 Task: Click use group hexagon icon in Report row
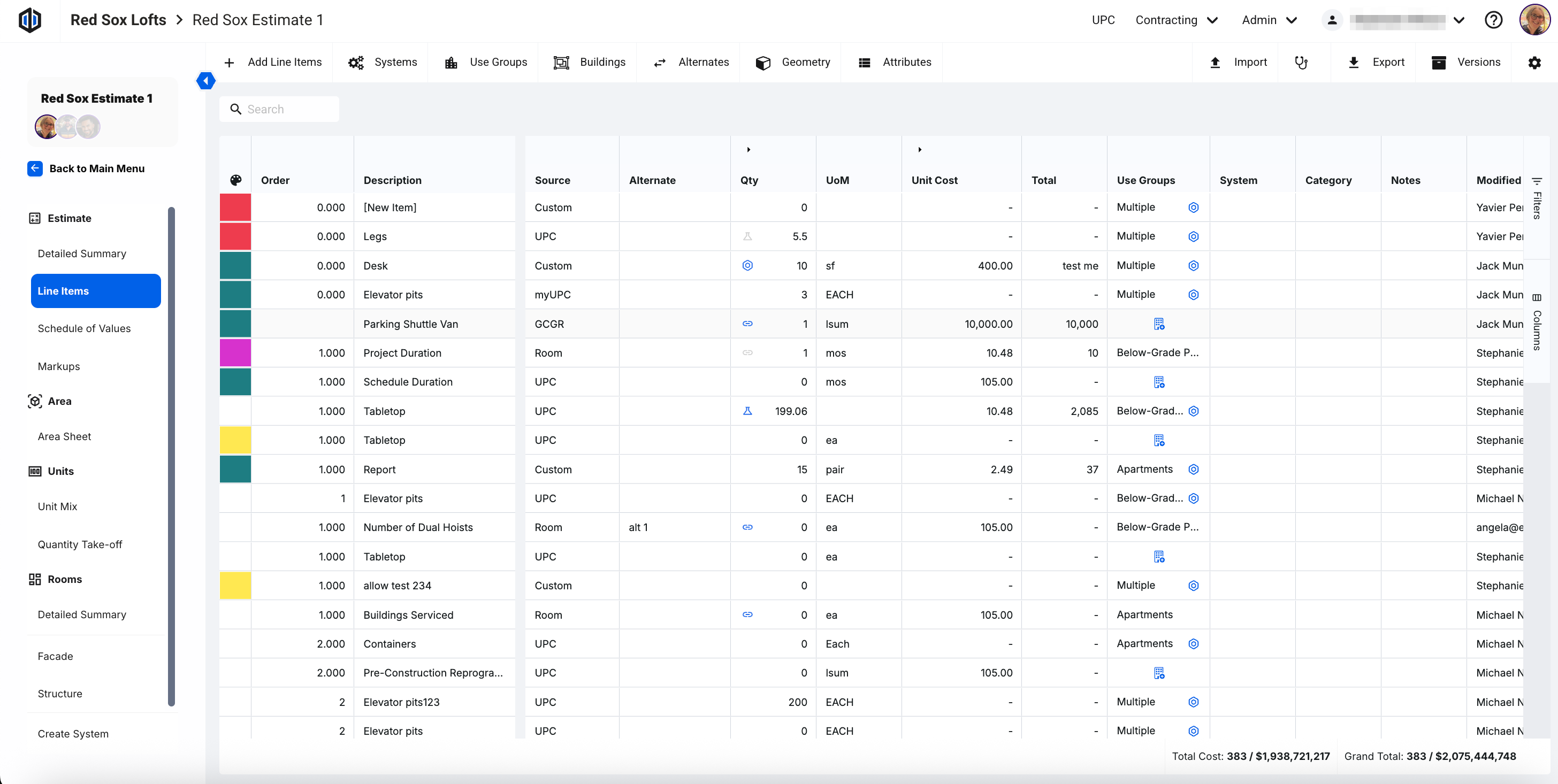[x=1193, y=470]
